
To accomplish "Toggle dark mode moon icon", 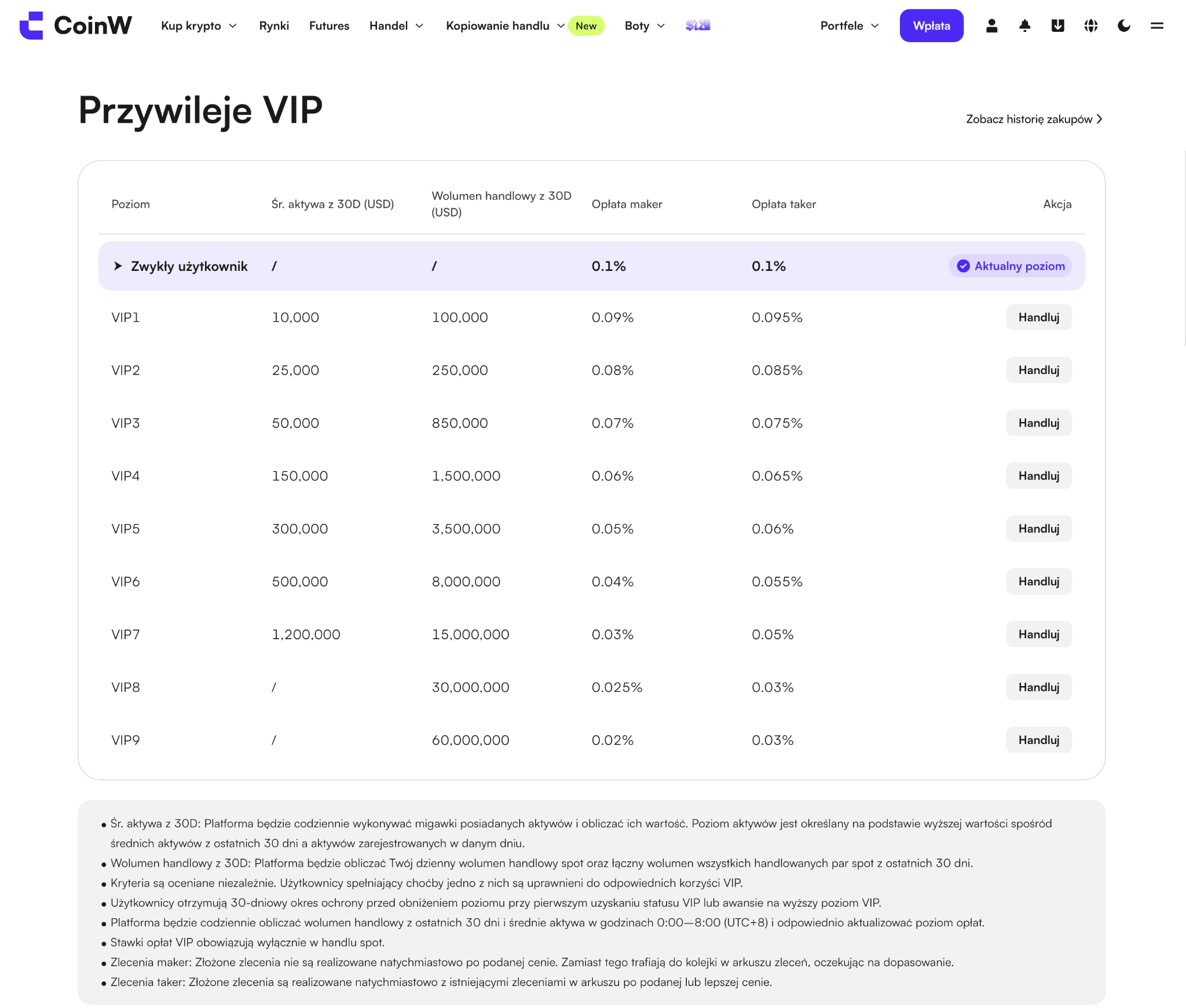I will (x=1123, y=25).
